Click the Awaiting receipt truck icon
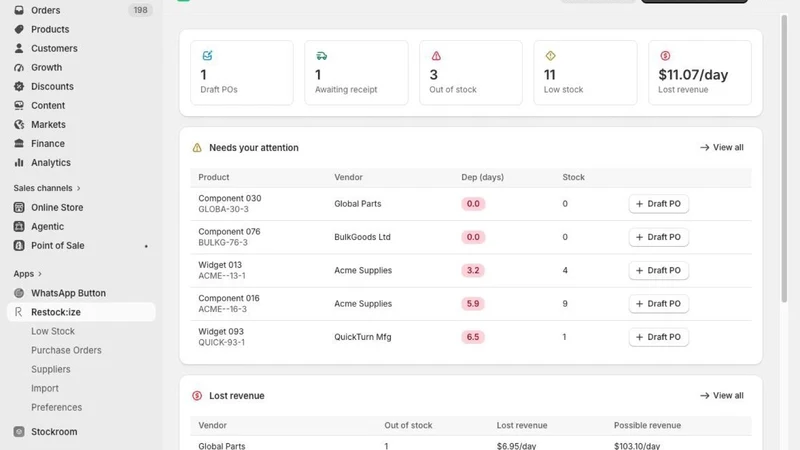This screenshot has width=800, height=450. point(321,56)
